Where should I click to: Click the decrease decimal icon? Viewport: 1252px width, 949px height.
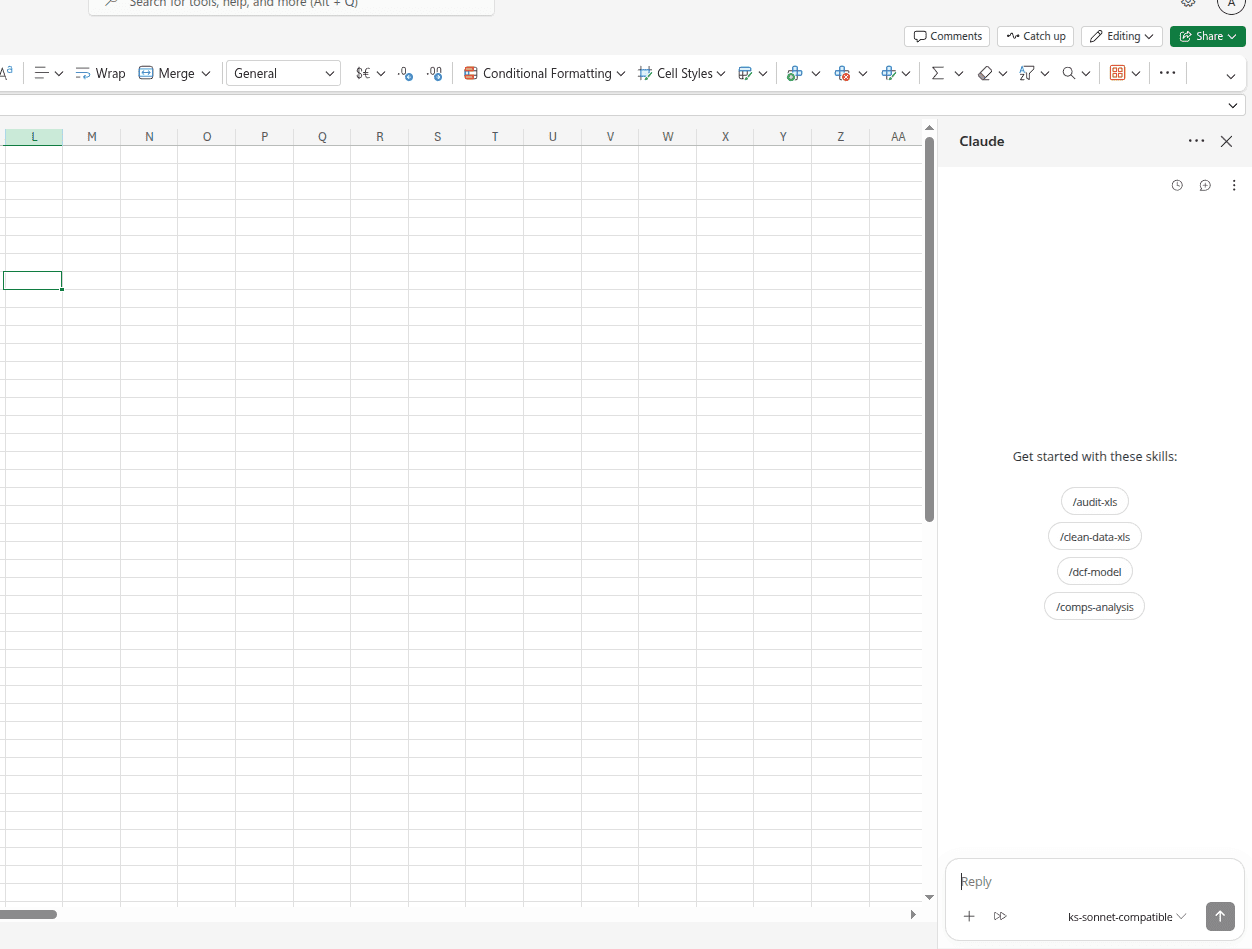click(x=434, y=73)
